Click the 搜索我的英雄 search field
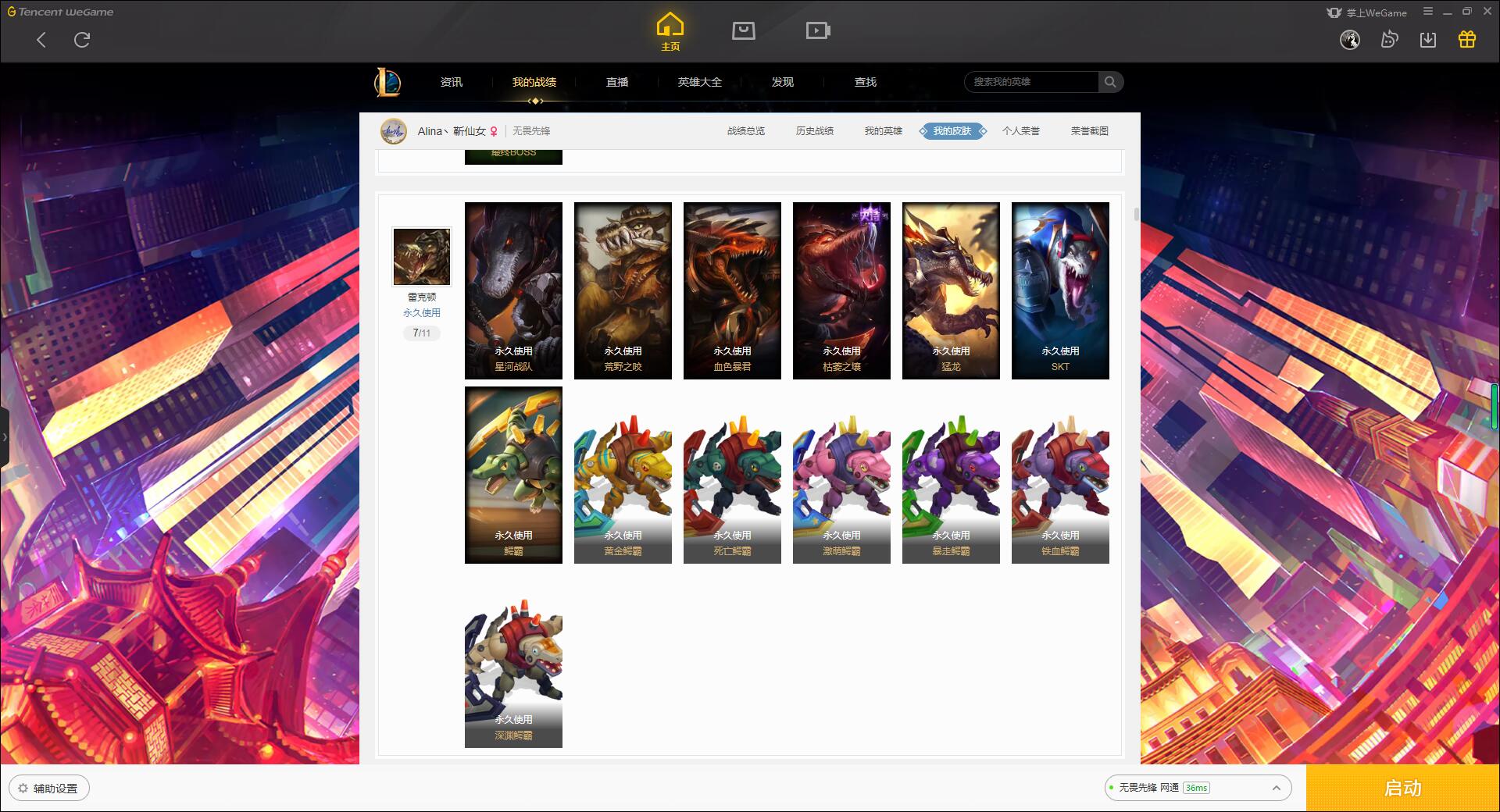 click(x=1031, y=82)
